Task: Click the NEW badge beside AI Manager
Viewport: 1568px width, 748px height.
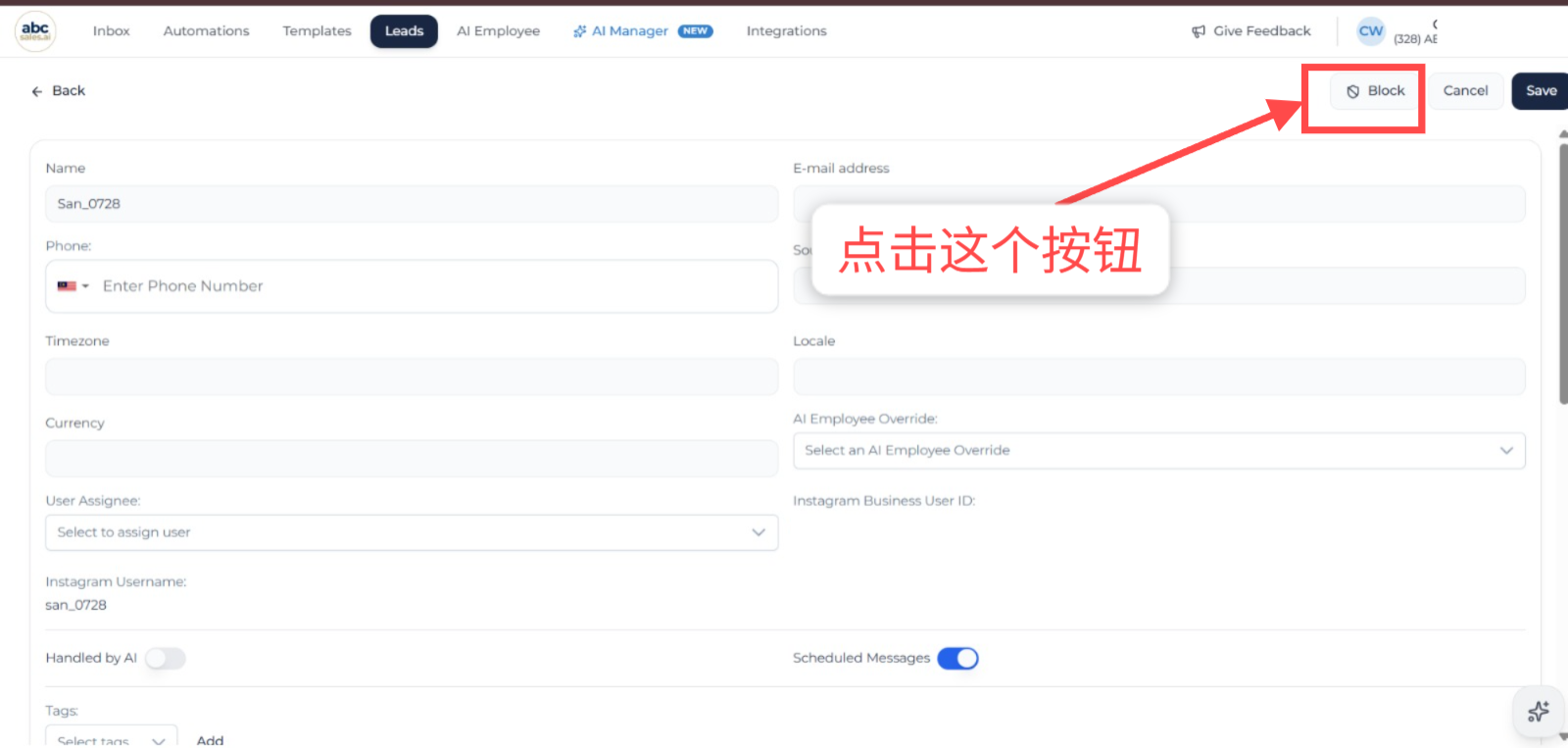Action: click(x=696, y=31)
